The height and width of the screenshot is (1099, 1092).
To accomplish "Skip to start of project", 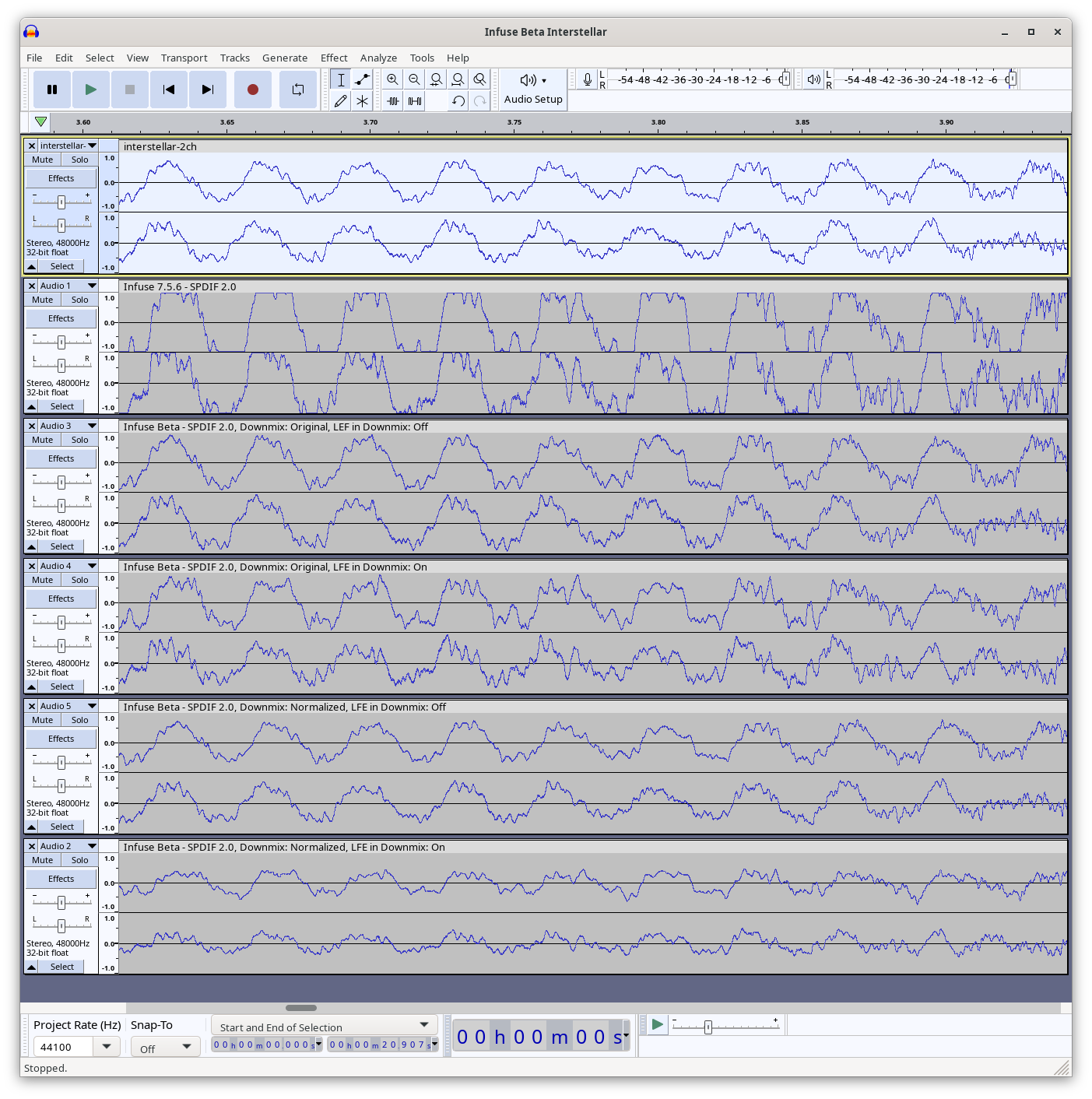I will 169,90.
